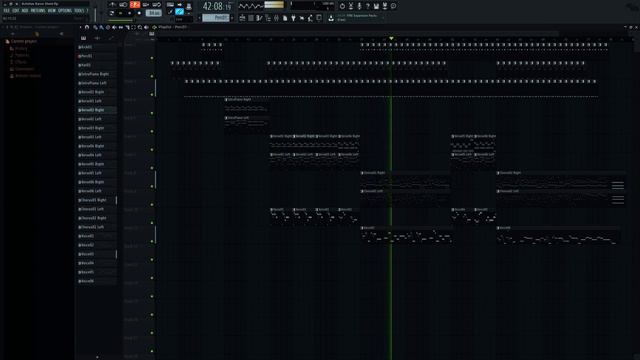Image resolution: width=640 pixels, height=360 pixels.
Task: Click the plug-shaped plugin icon
Action: coord(293,18)
